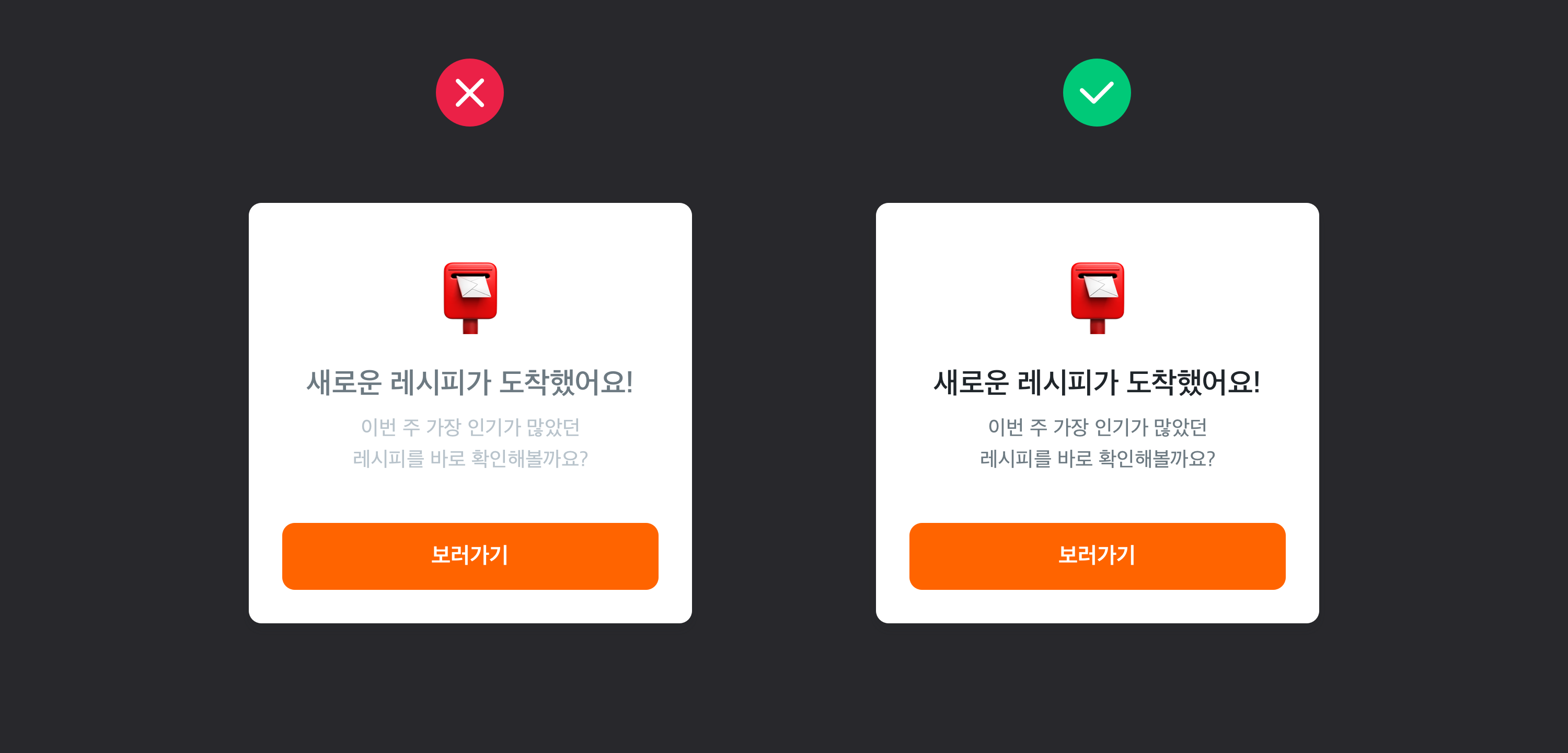Click 레시피를 바로 확인해볼까요? text in right card
Image resolution: width=1568 pixels, height=753 pixels.
1096,458
